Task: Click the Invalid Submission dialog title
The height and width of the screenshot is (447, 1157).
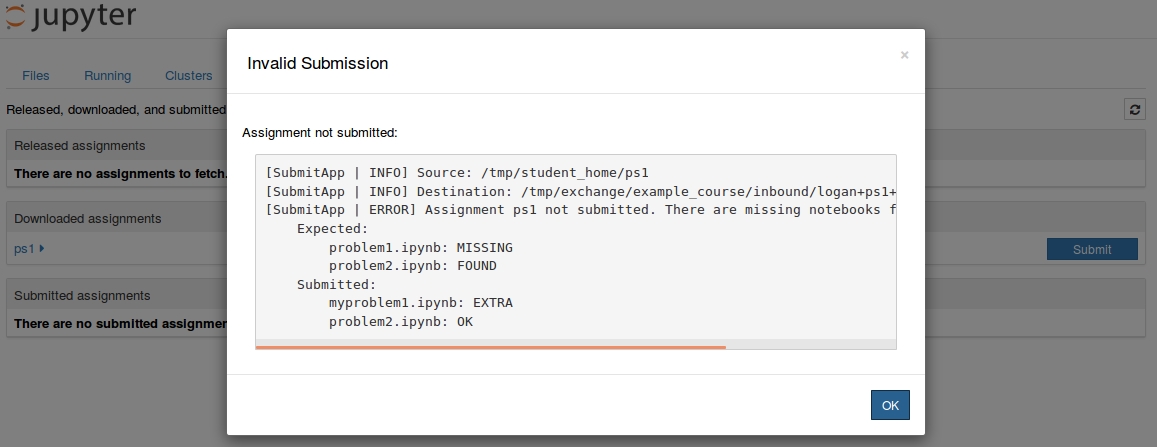Action: tap(318, 63)
